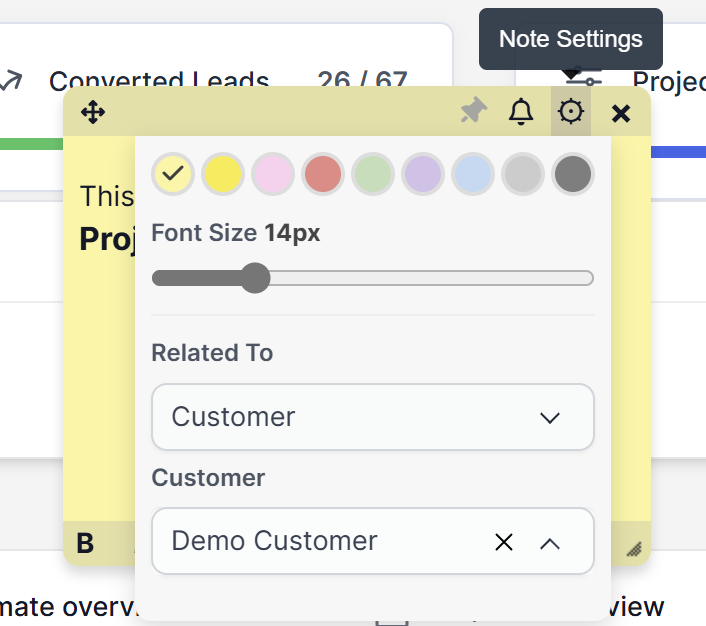
Task: Click the Note Settings gear icon
Action: [x=571, y=112]
